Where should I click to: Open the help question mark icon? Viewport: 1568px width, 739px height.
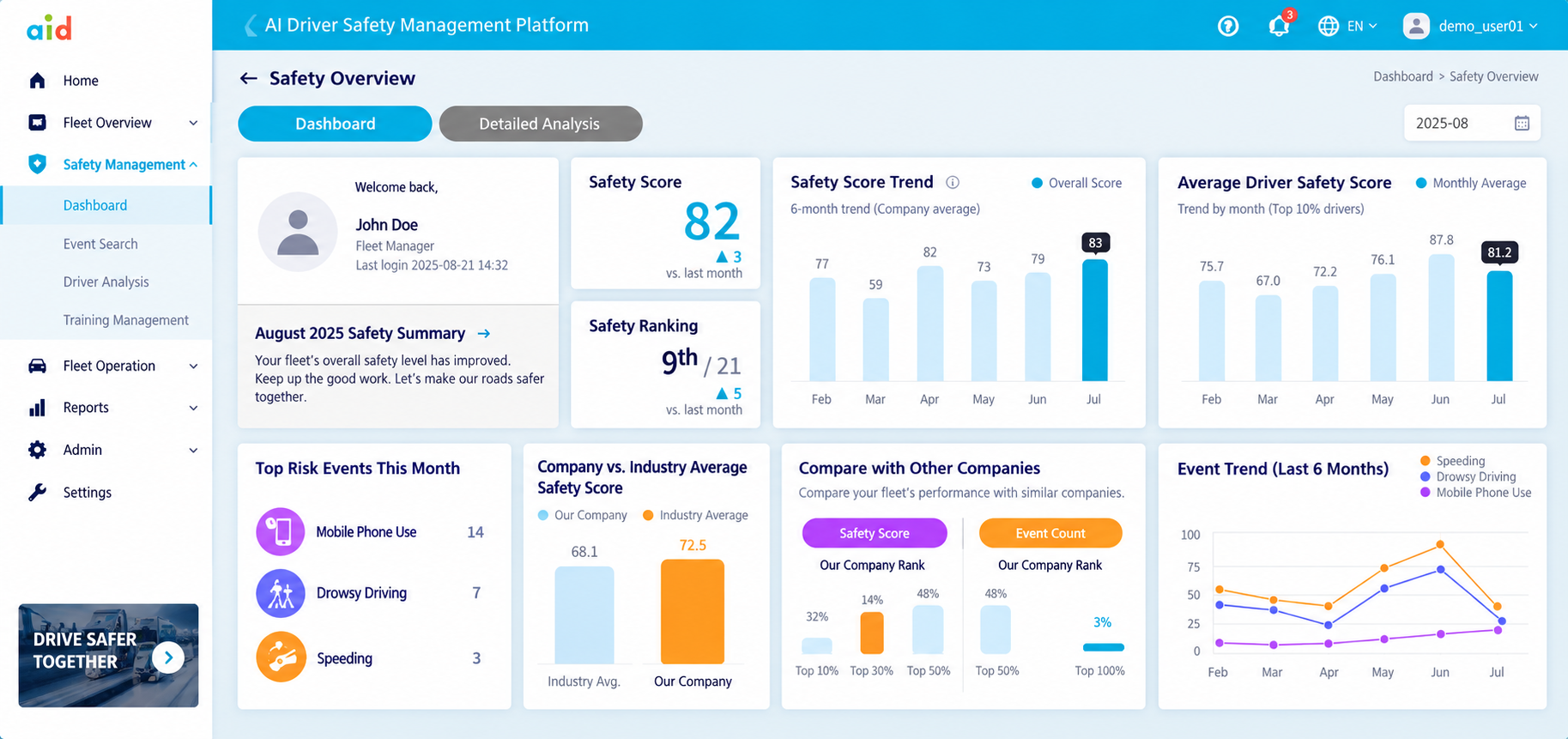(1228, 26)
